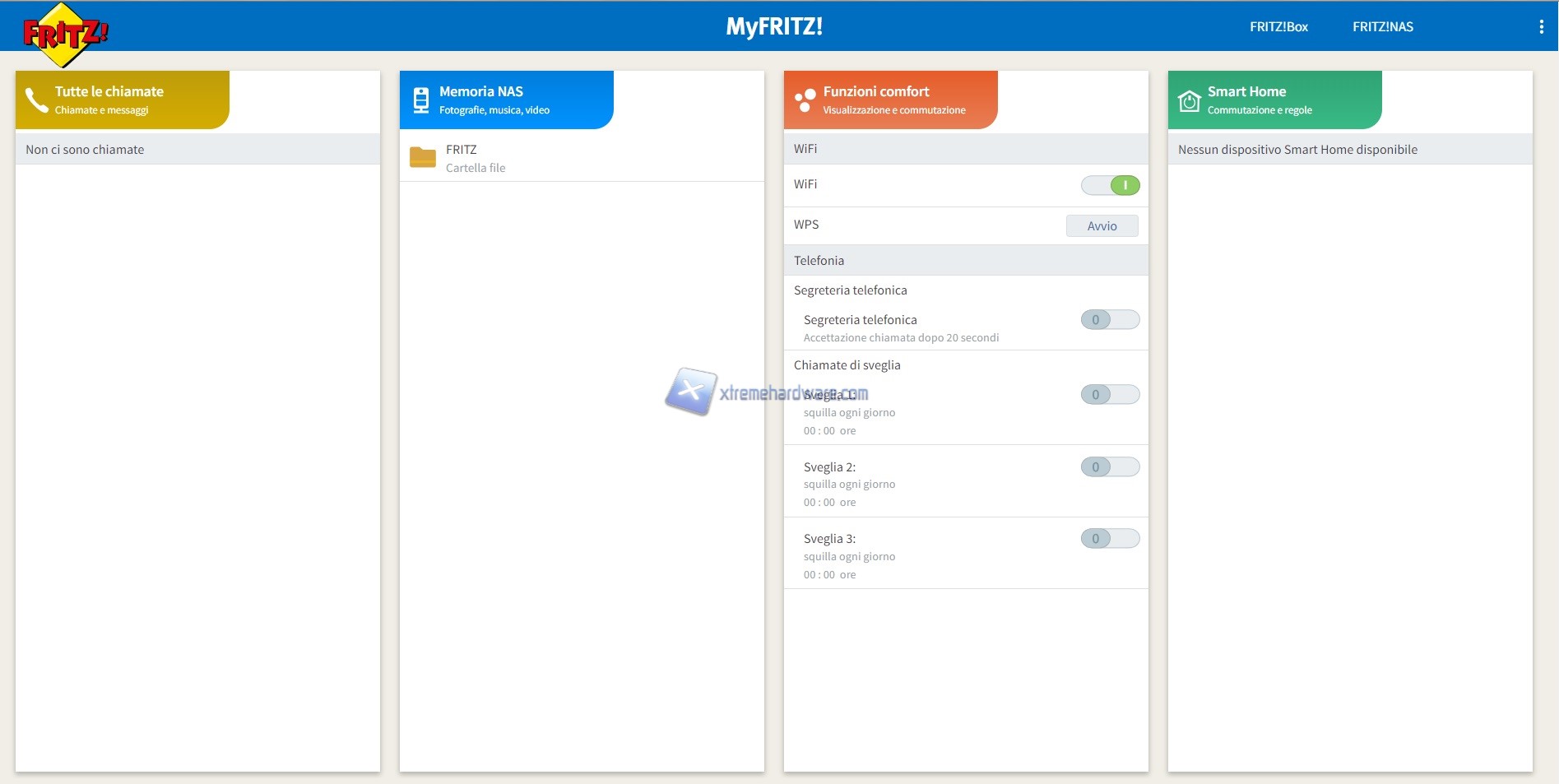
Task: Switch on the Sveglia 1 alarm
Action: coord(1110,395)
